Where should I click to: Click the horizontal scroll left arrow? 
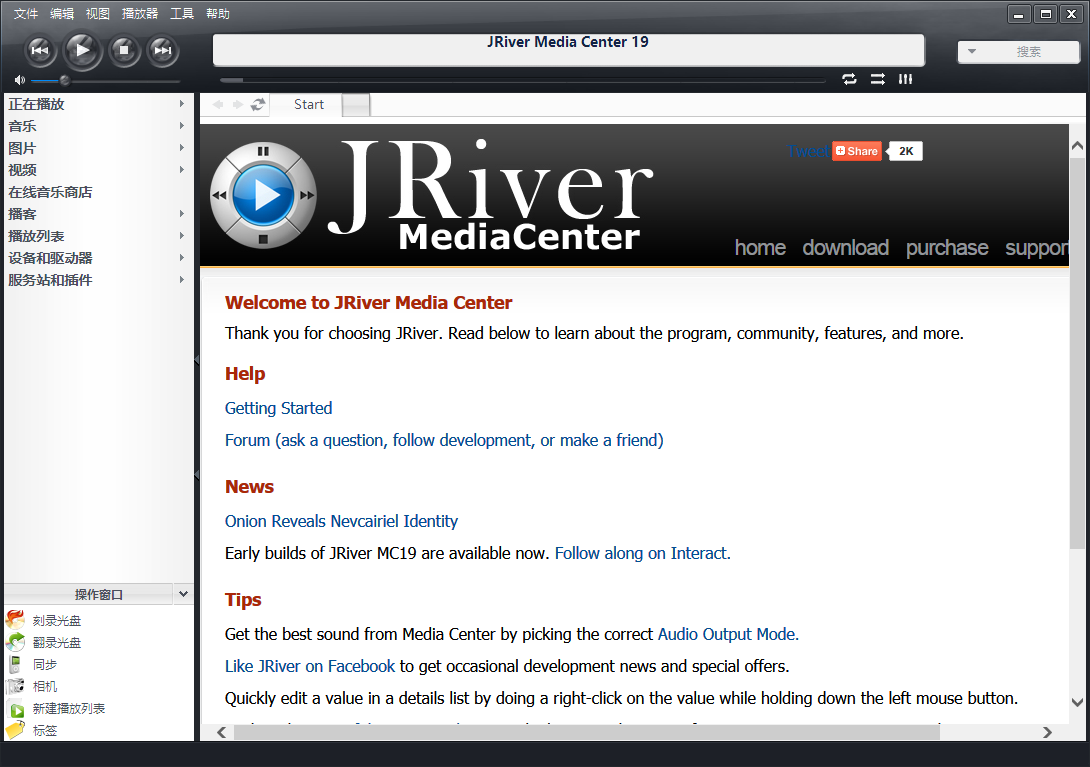coord(221,732)
